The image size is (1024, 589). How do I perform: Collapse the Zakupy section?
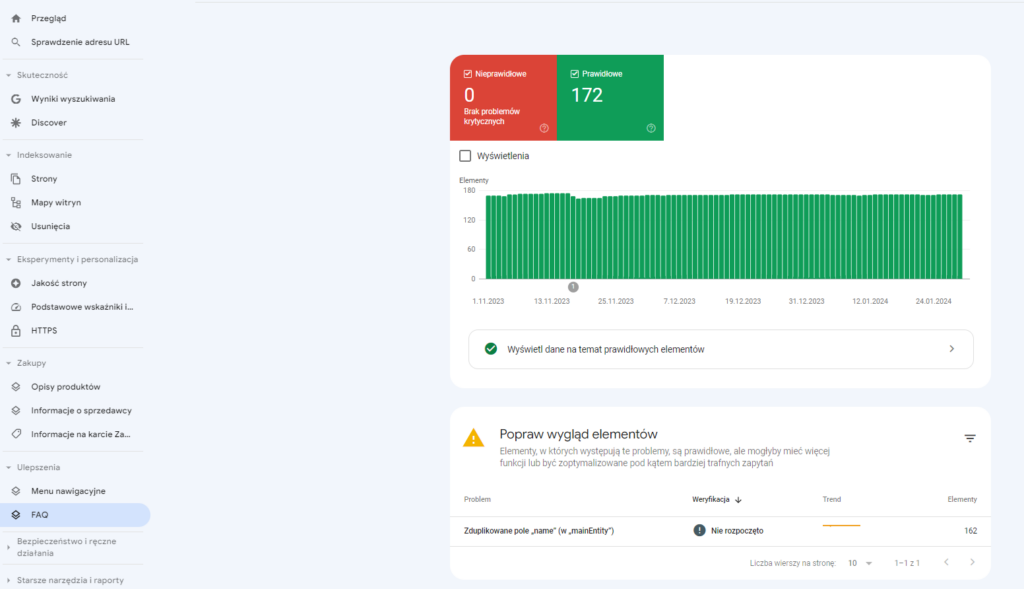click(8, 363)
